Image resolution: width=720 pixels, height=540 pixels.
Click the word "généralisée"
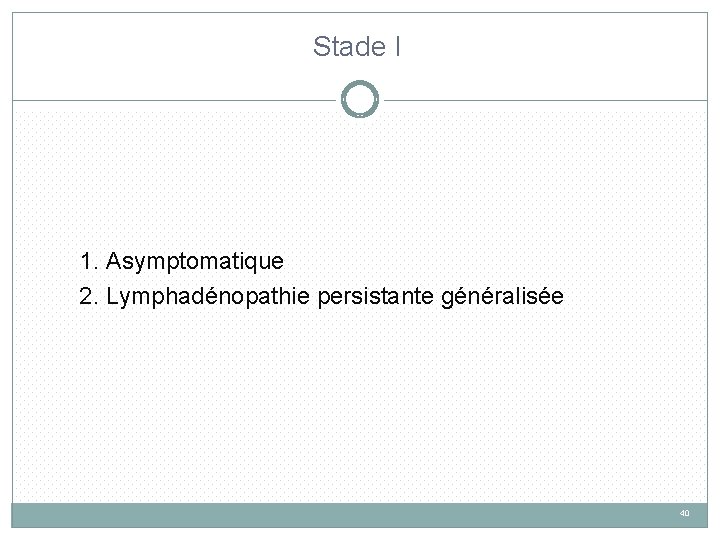(502, 296)
